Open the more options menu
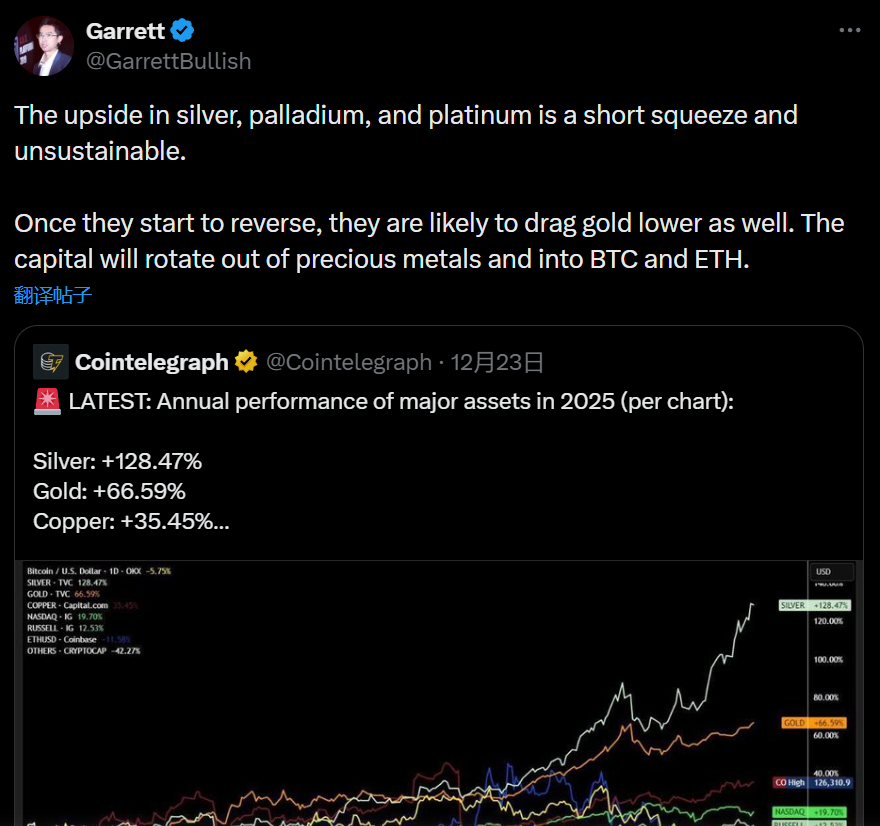The width and height of the screenshot is (880, 826). click(849, 31)
